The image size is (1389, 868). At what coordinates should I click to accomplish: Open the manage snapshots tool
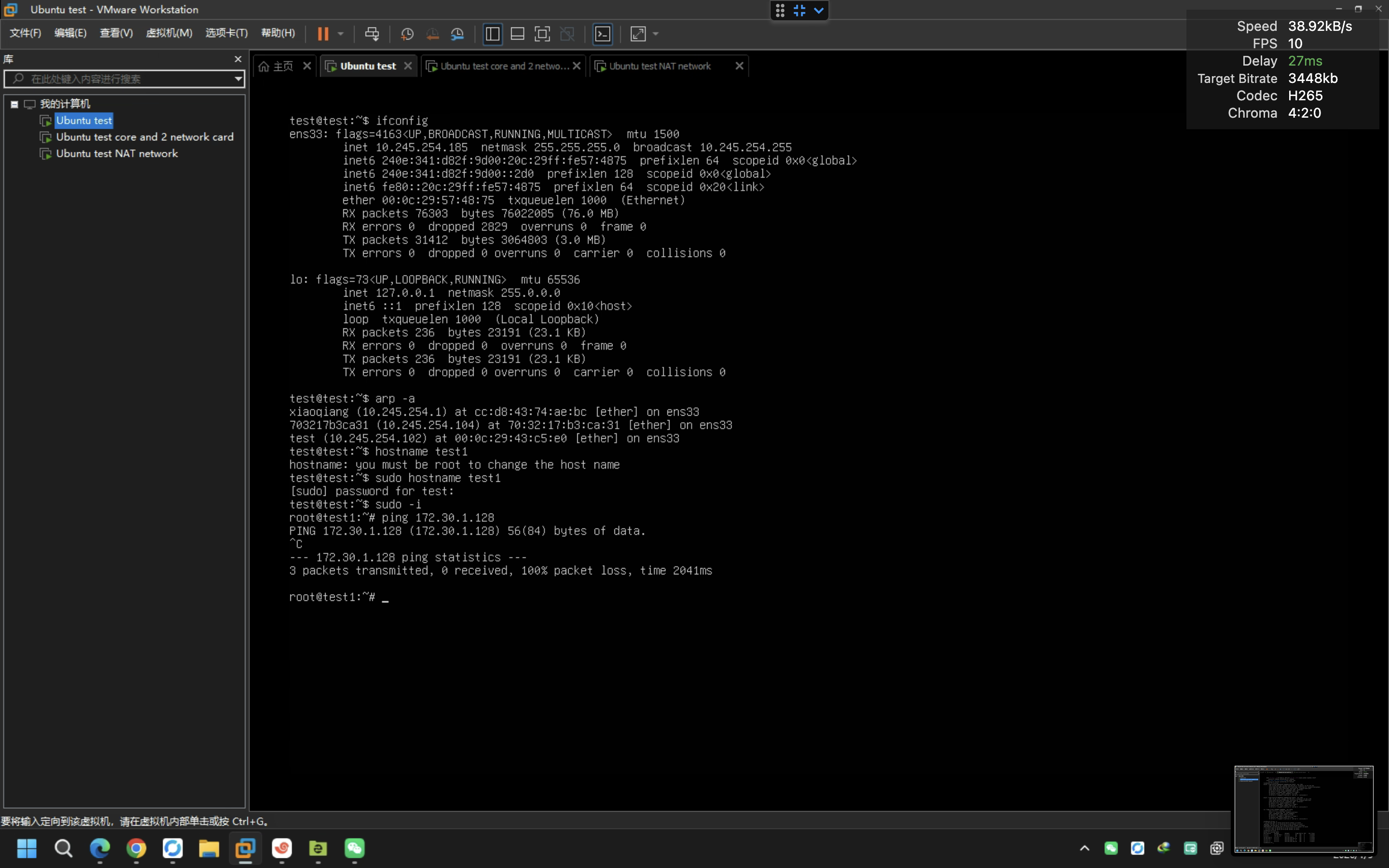pyautogui.click(x=457, y=34)
